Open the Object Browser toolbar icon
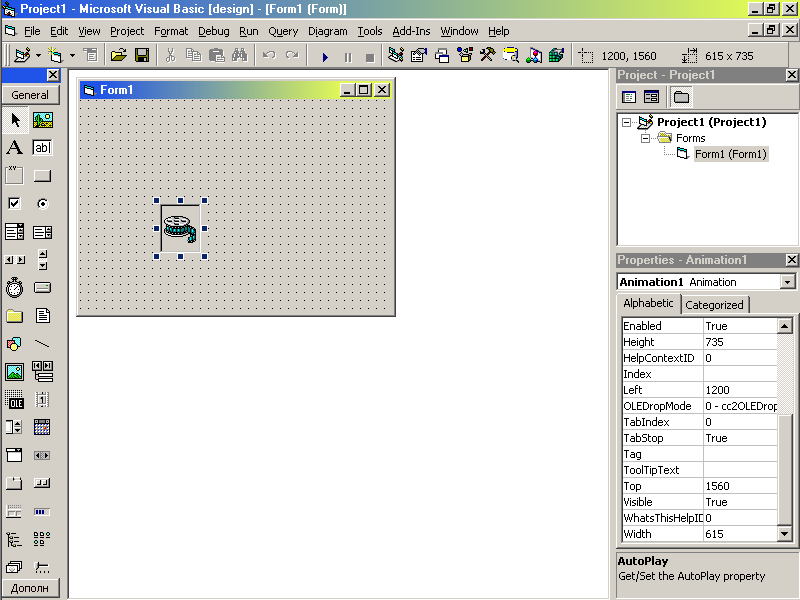This screenshot has width=800, height=600. [x=465, y=55]
